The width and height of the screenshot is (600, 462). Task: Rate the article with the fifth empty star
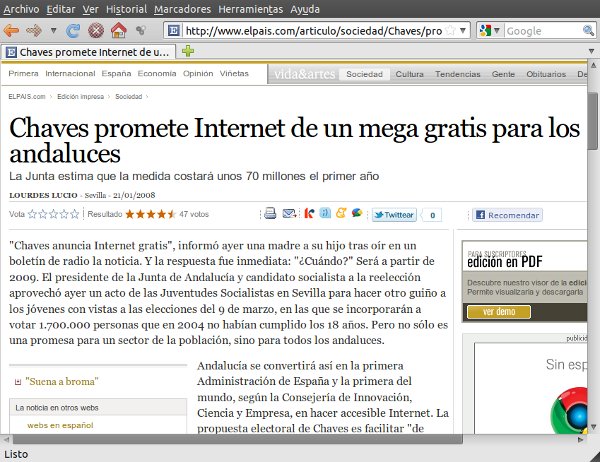click(x=76, y=214)
